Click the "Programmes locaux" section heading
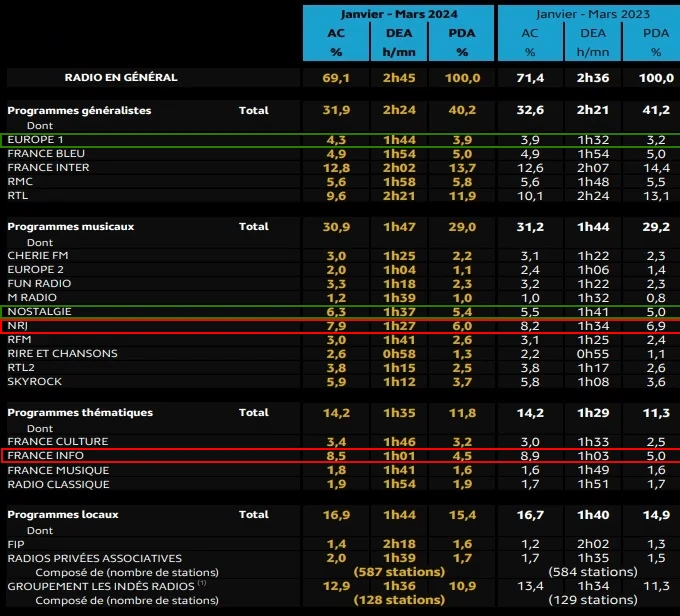The image size is (680, 616). (x=63, y=514)
